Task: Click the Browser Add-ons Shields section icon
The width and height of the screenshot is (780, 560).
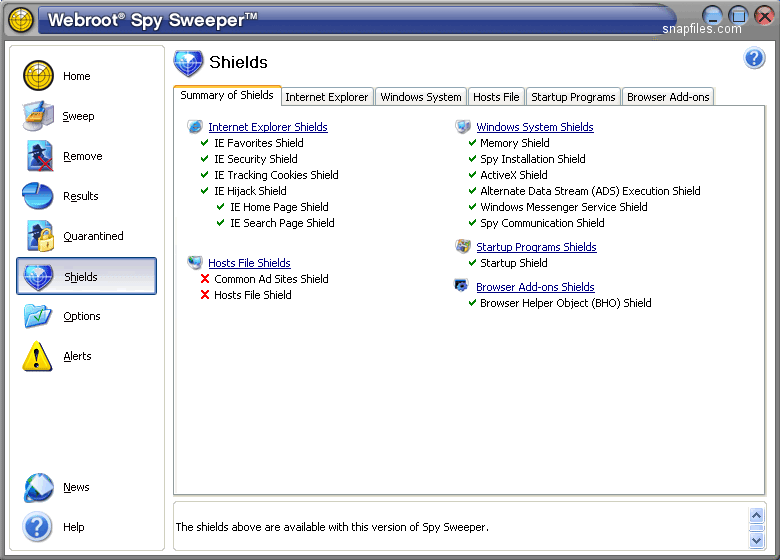Action: point(462,285)
